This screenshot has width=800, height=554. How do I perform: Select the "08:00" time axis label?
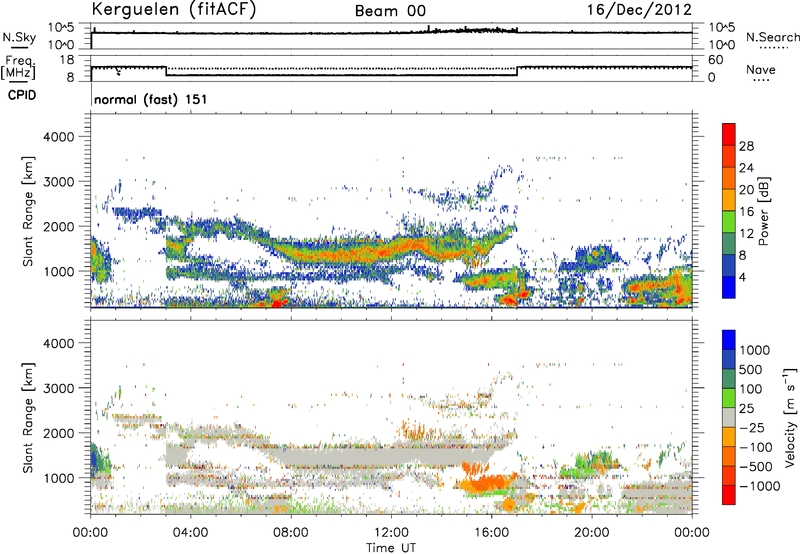click(x=291, y=533)
